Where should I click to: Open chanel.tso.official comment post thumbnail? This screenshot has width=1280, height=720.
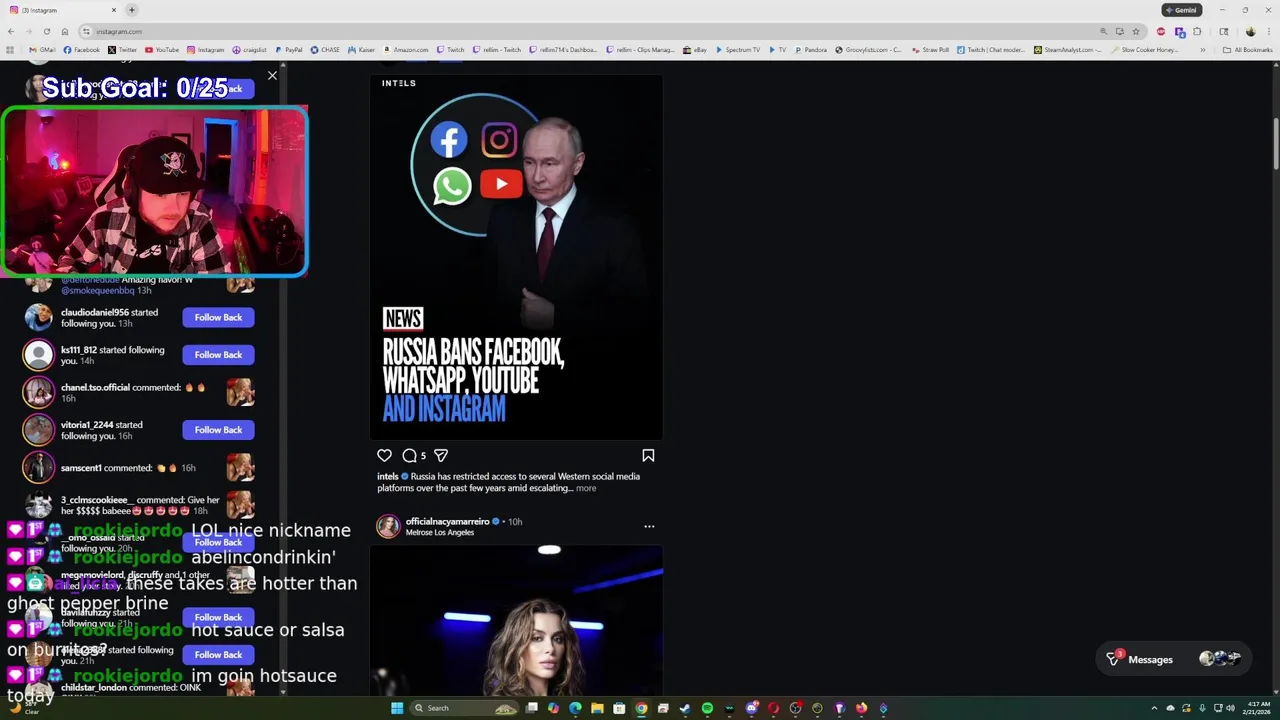pyautogui.click(x=240, y=392)
